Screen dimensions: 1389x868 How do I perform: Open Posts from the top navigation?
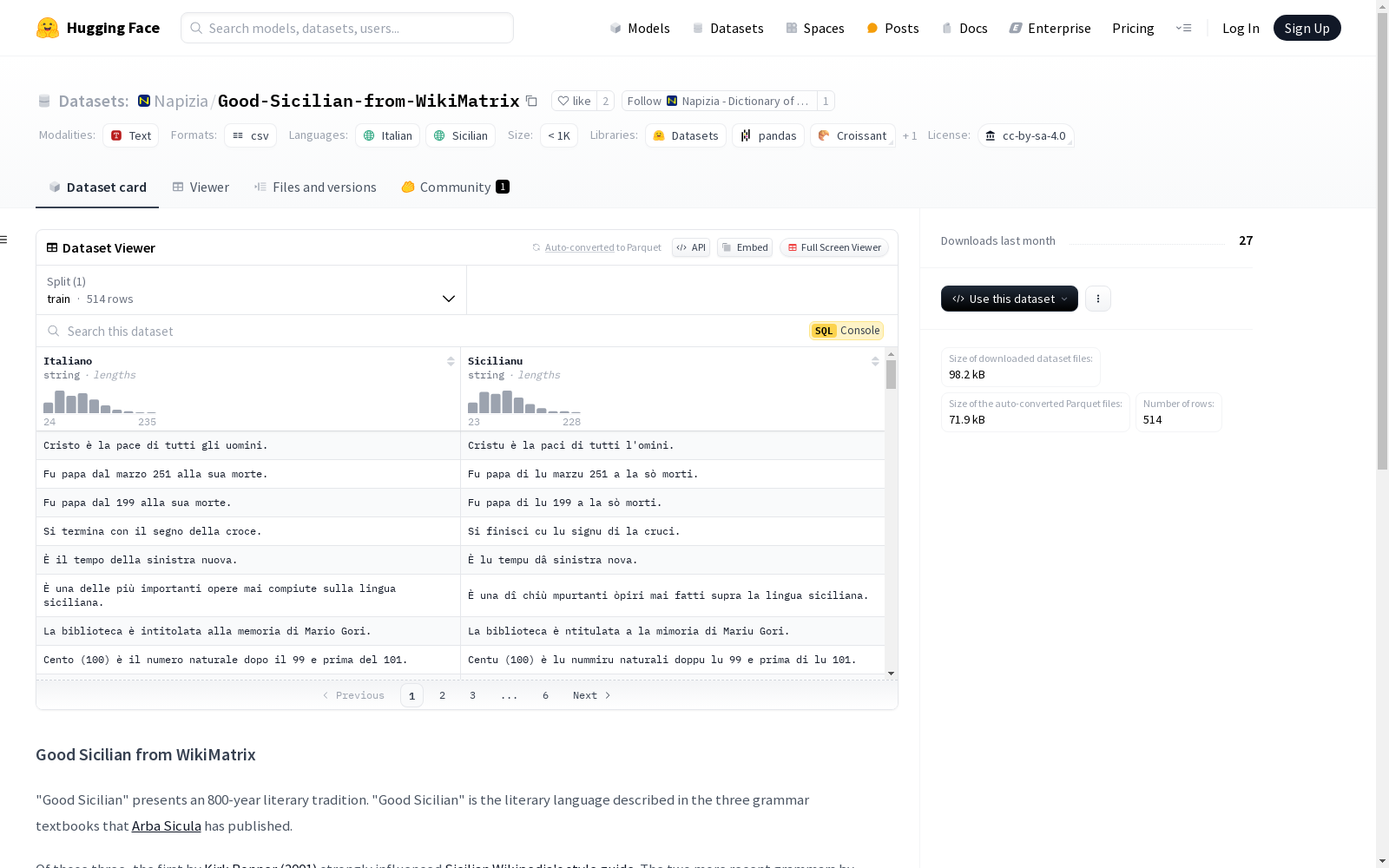892,28
